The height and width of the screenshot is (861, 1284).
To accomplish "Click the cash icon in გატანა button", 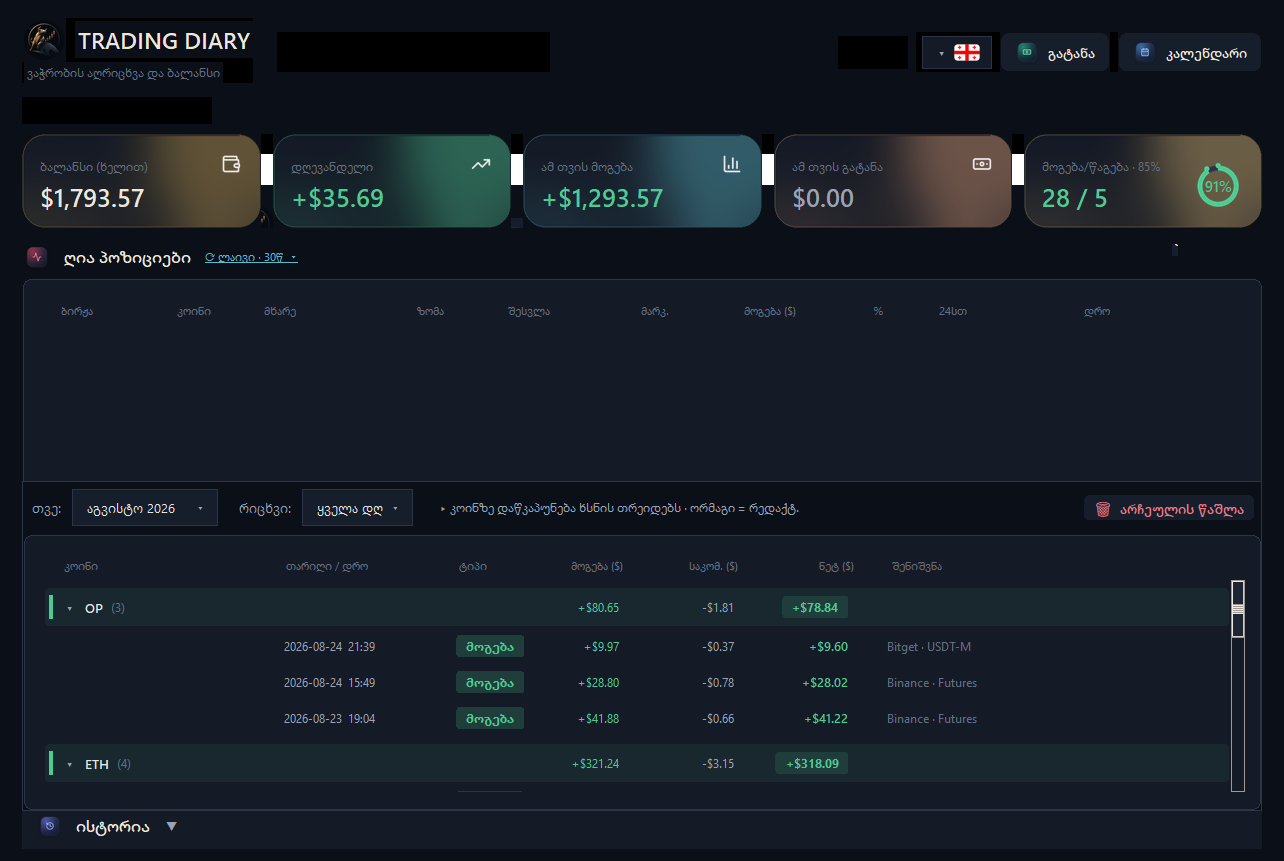I will (1026, 52).
